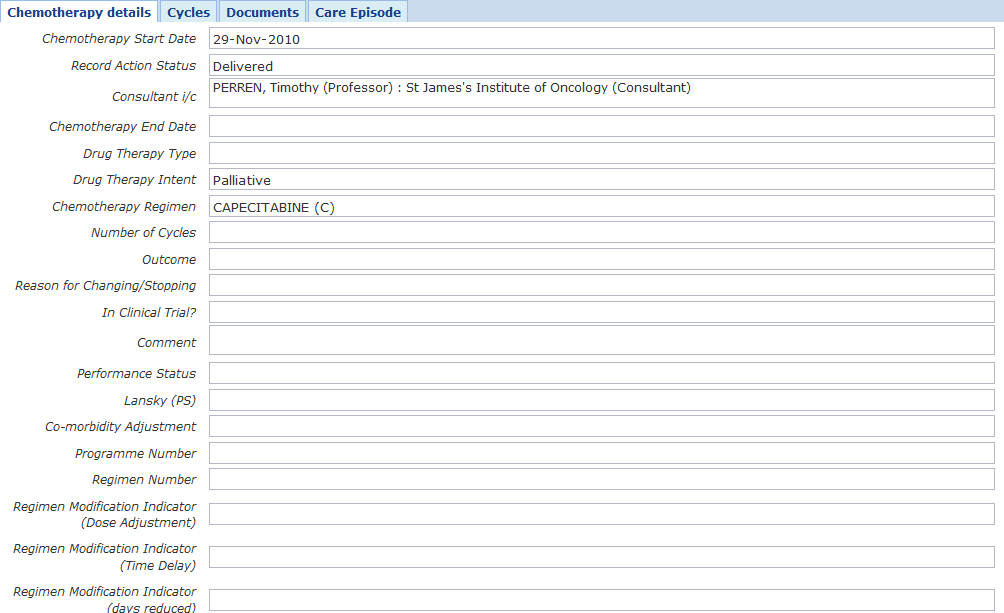Click the Chemotherapy details tab
The height and width of the screenshot is (613, 1004).
79,12
